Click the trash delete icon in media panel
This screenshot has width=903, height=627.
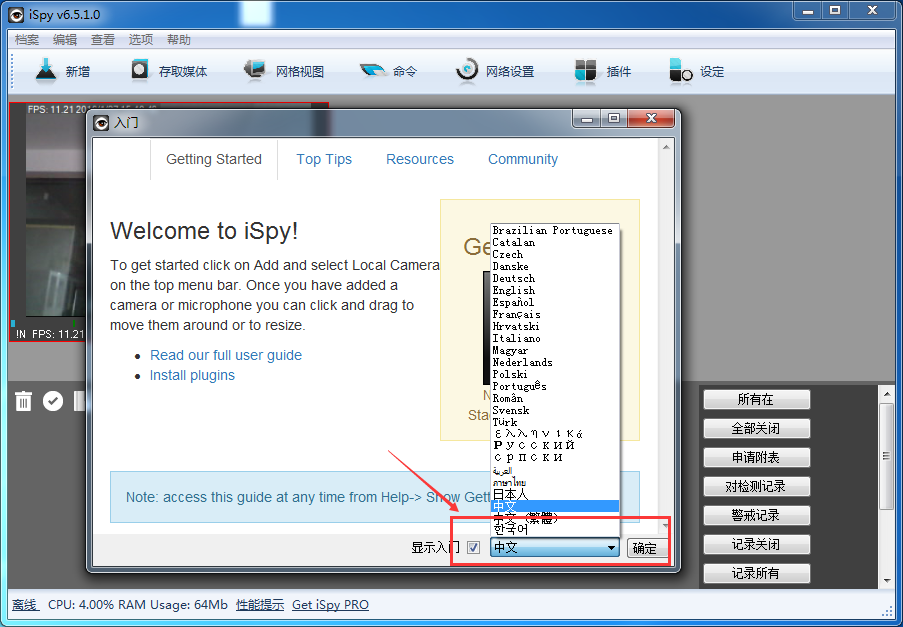pos(23,401)
